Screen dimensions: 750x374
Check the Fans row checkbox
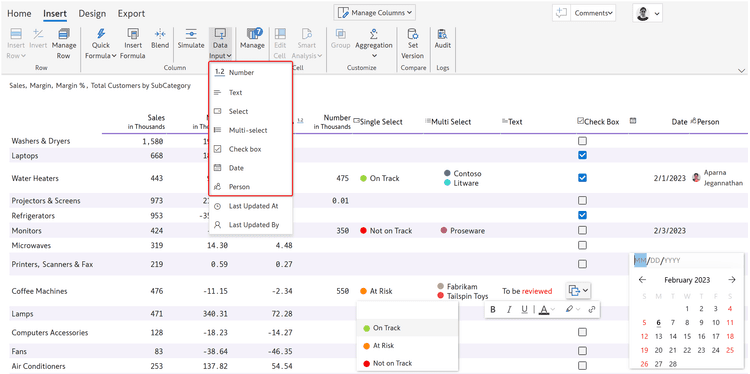(582, 351)
